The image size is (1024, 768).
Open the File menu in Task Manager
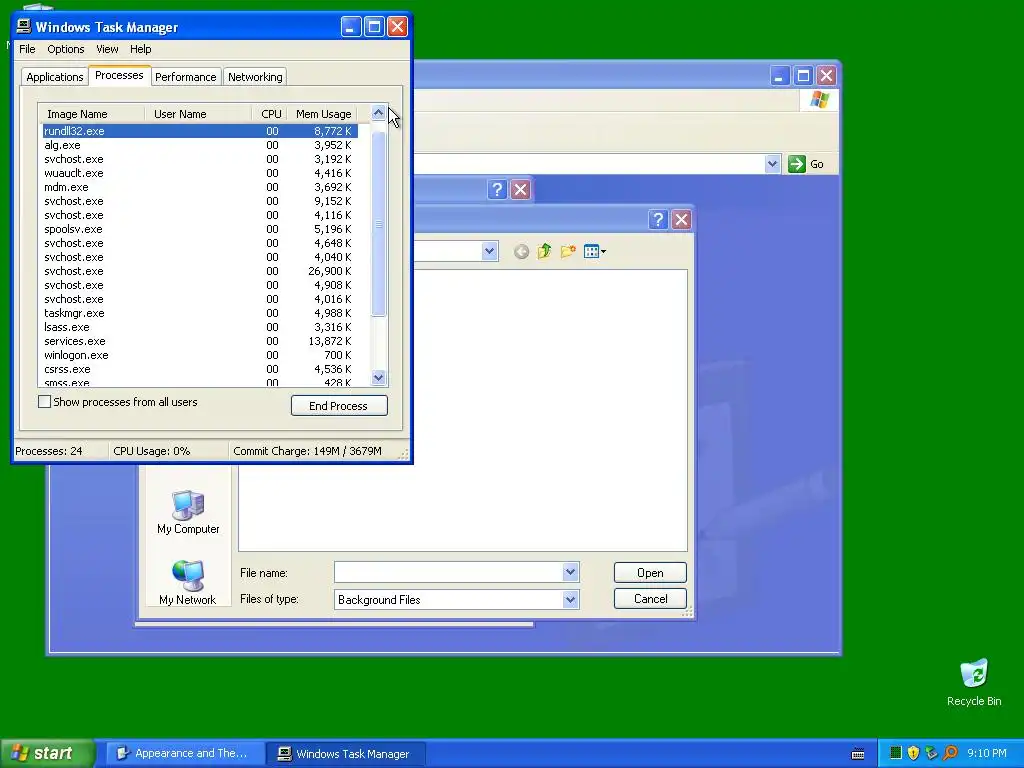point(27,49)
